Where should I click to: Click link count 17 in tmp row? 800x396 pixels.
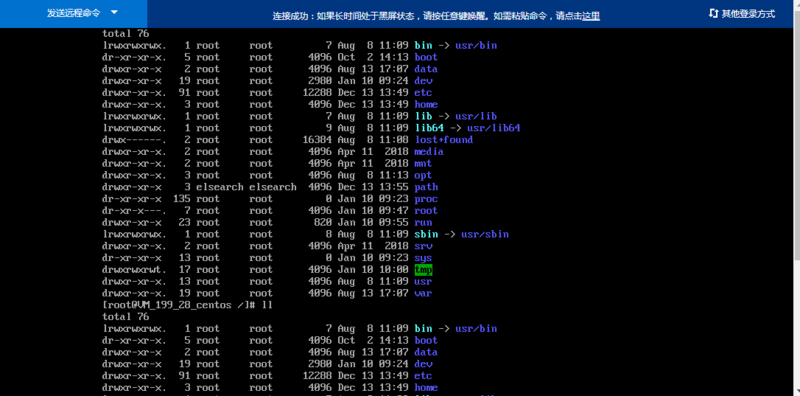[x=185, y=269]
